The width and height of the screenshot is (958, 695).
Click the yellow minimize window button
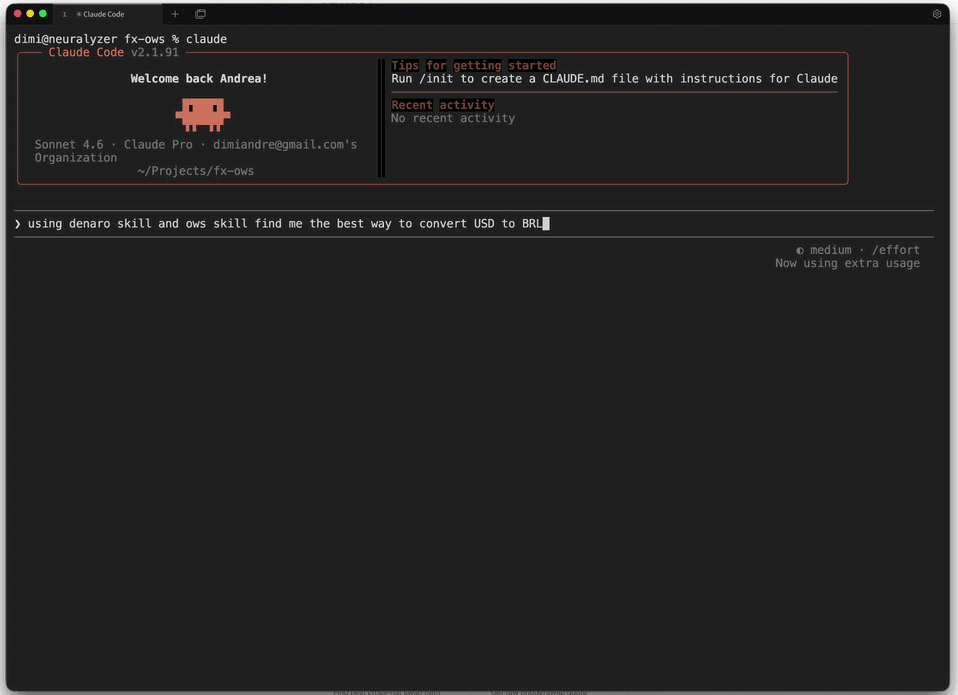(x=30, y=13)
